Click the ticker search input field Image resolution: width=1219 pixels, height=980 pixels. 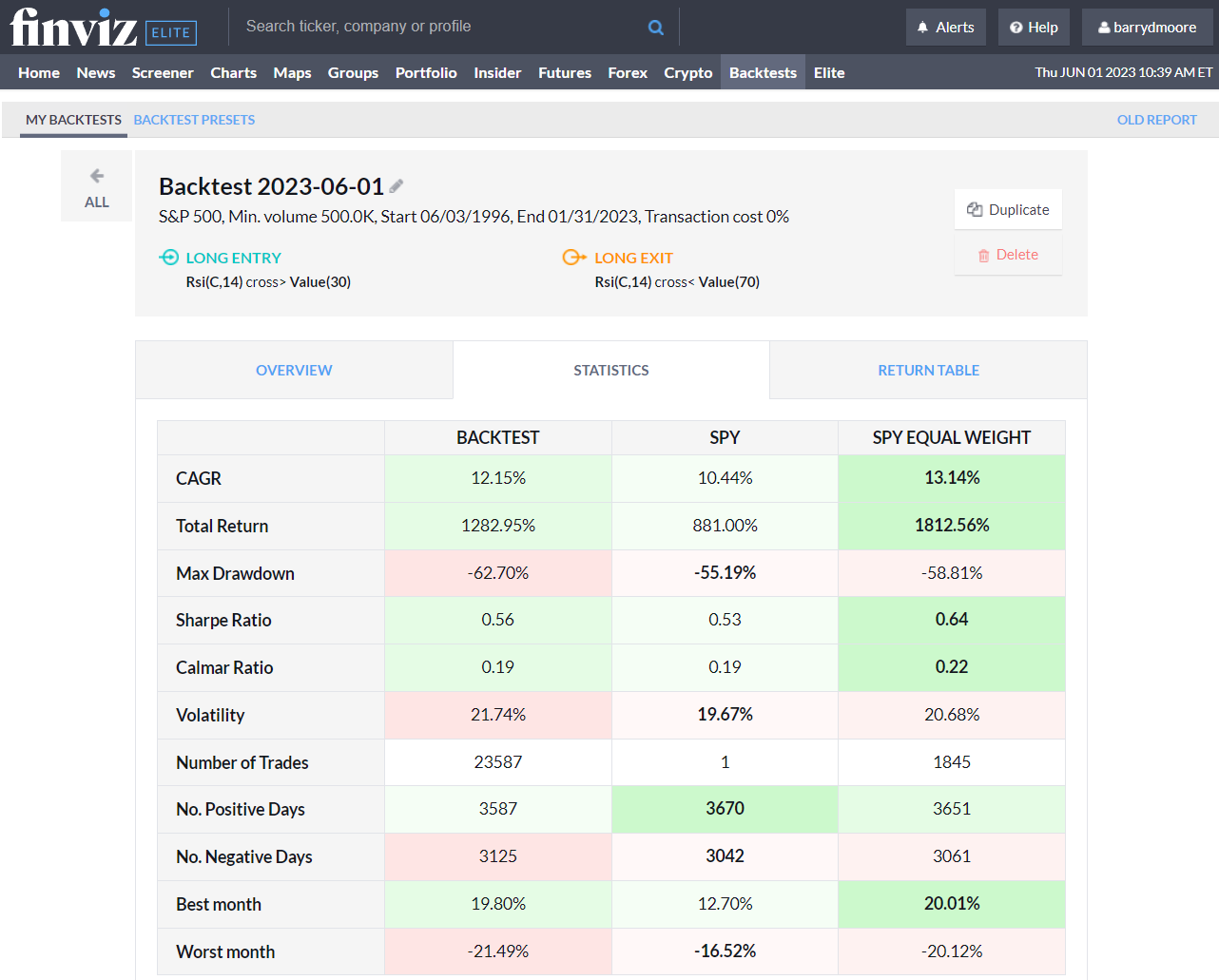tap(428, 26)
